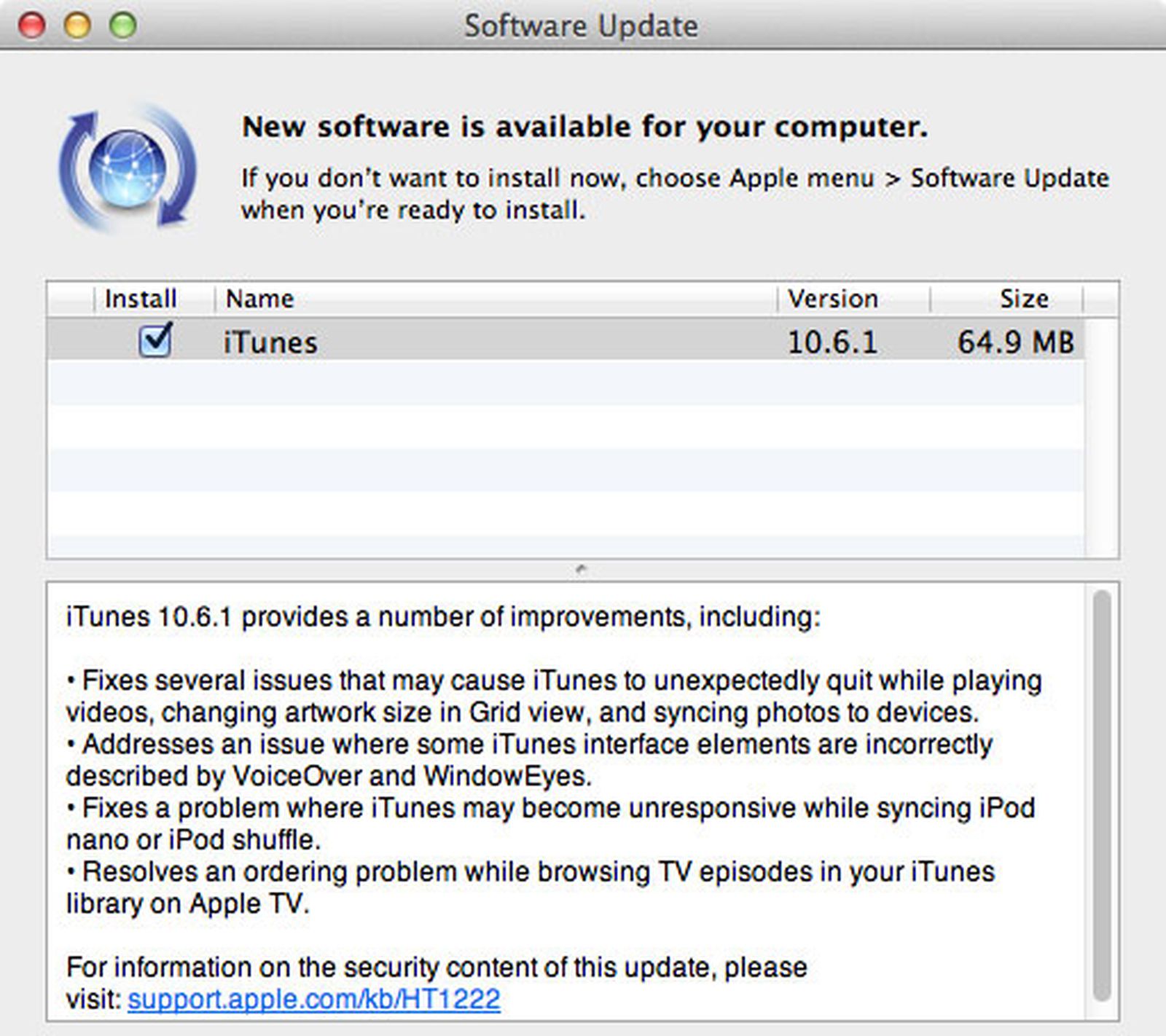Click the 'iTunes 10.6.1 provides' description line
Image resolution: width=1166 pixels, height=1036 pixels.
443,617
